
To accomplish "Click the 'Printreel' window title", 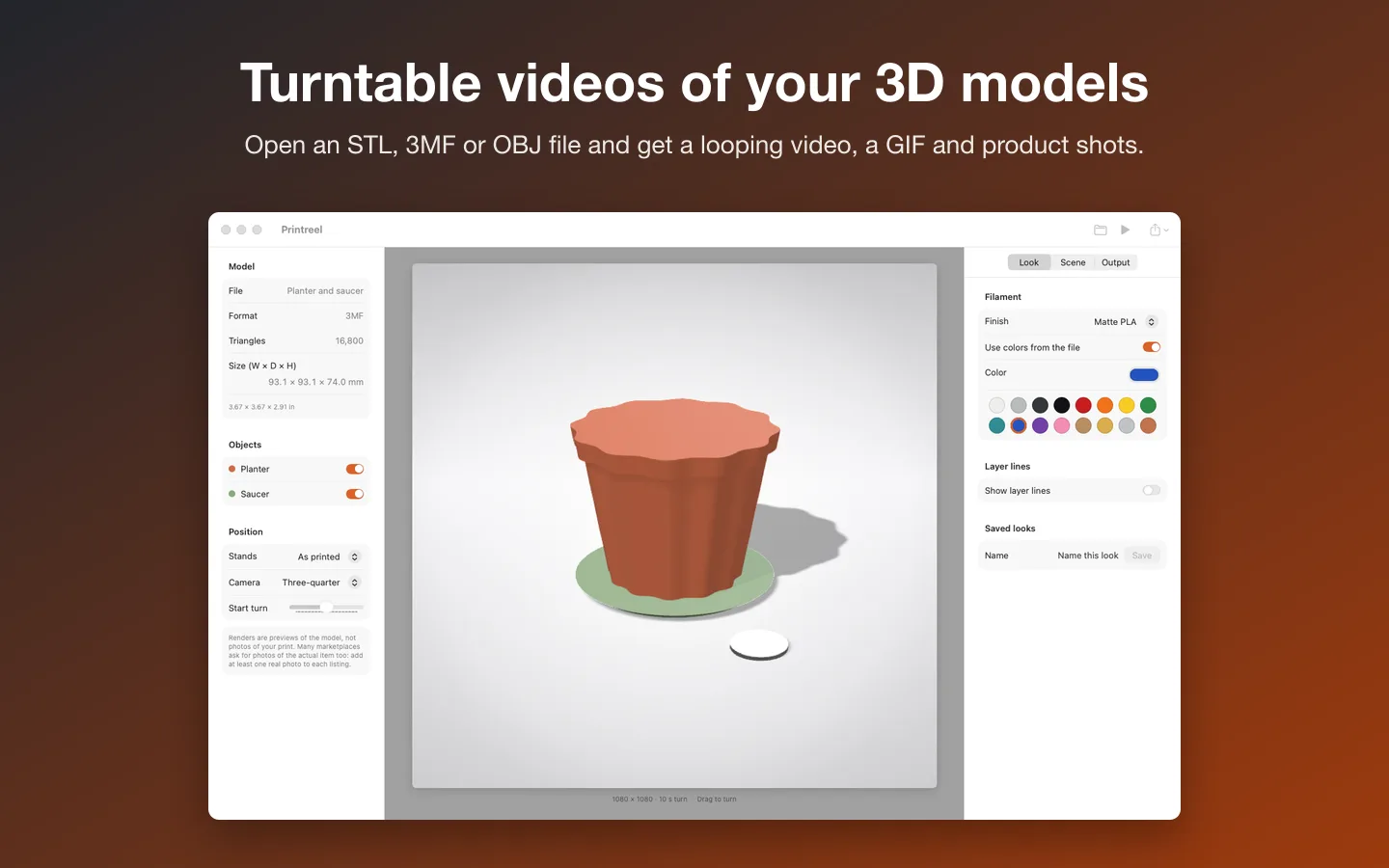I will (302, 230).
